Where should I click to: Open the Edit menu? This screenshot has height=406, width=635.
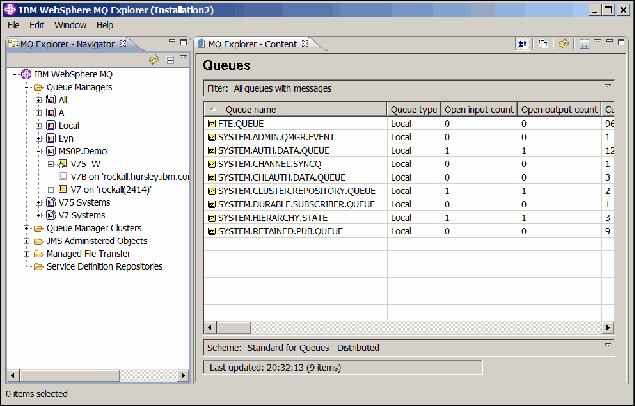point(36,25)
